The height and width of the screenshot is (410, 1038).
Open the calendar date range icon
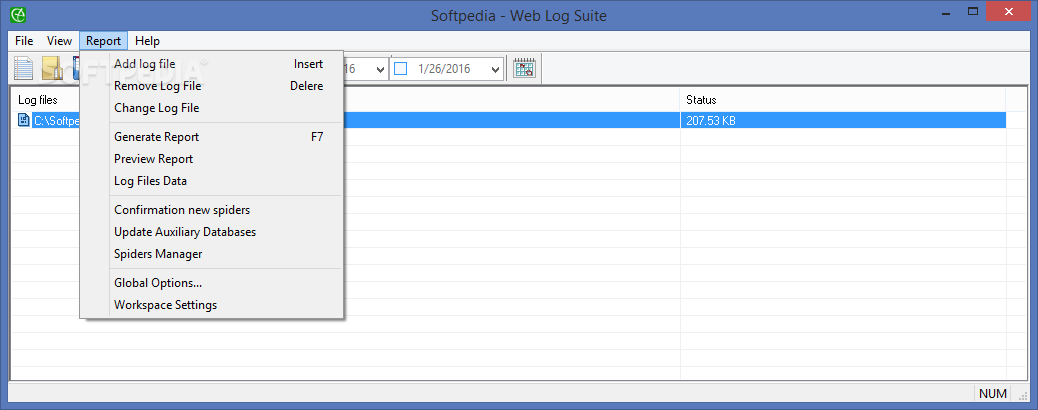click(x=524, y=68)
